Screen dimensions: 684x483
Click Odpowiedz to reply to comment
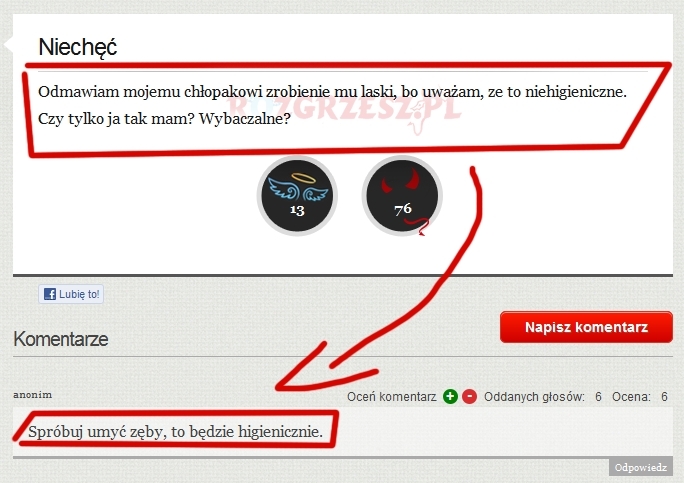coord(641,467)
